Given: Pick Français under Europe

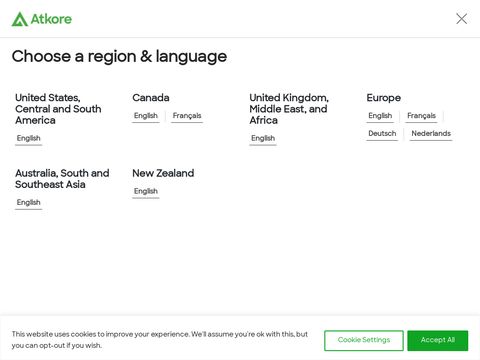Looking at the screenshot, I should point(421,116).
